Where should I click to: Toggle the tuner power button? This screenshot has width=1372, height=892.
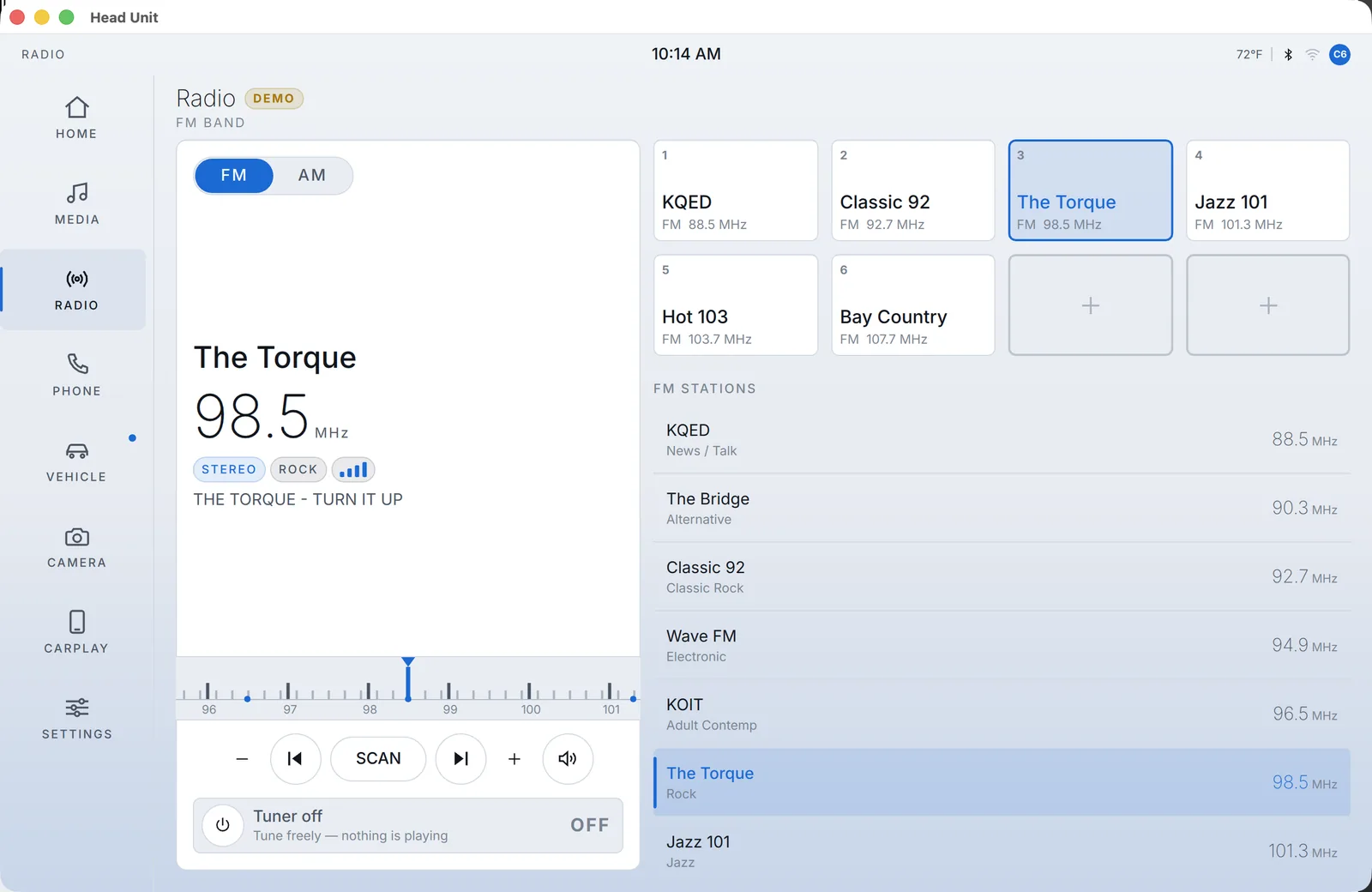(x=222, y=825)
